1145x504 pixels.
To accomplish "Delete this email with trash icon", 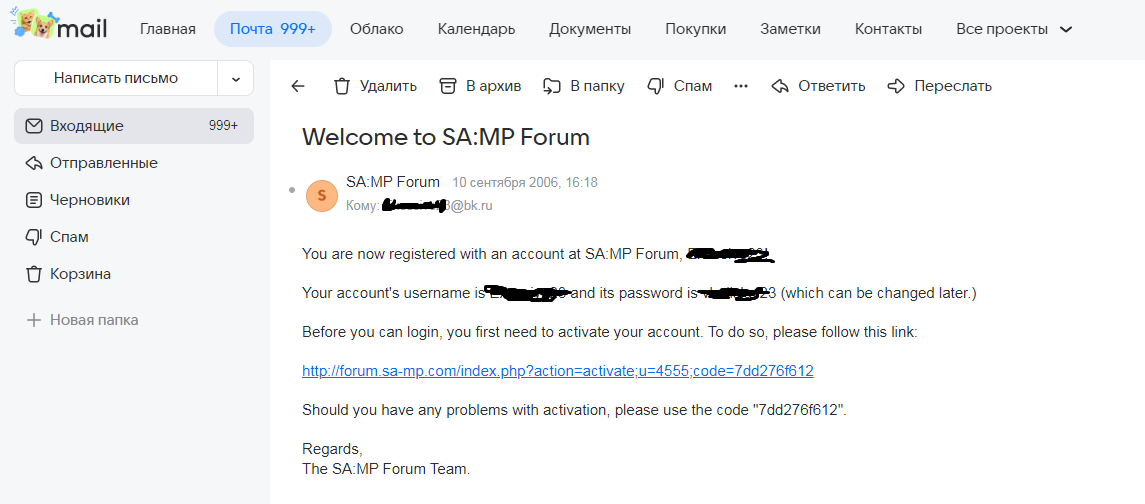I will coord(374,86).
